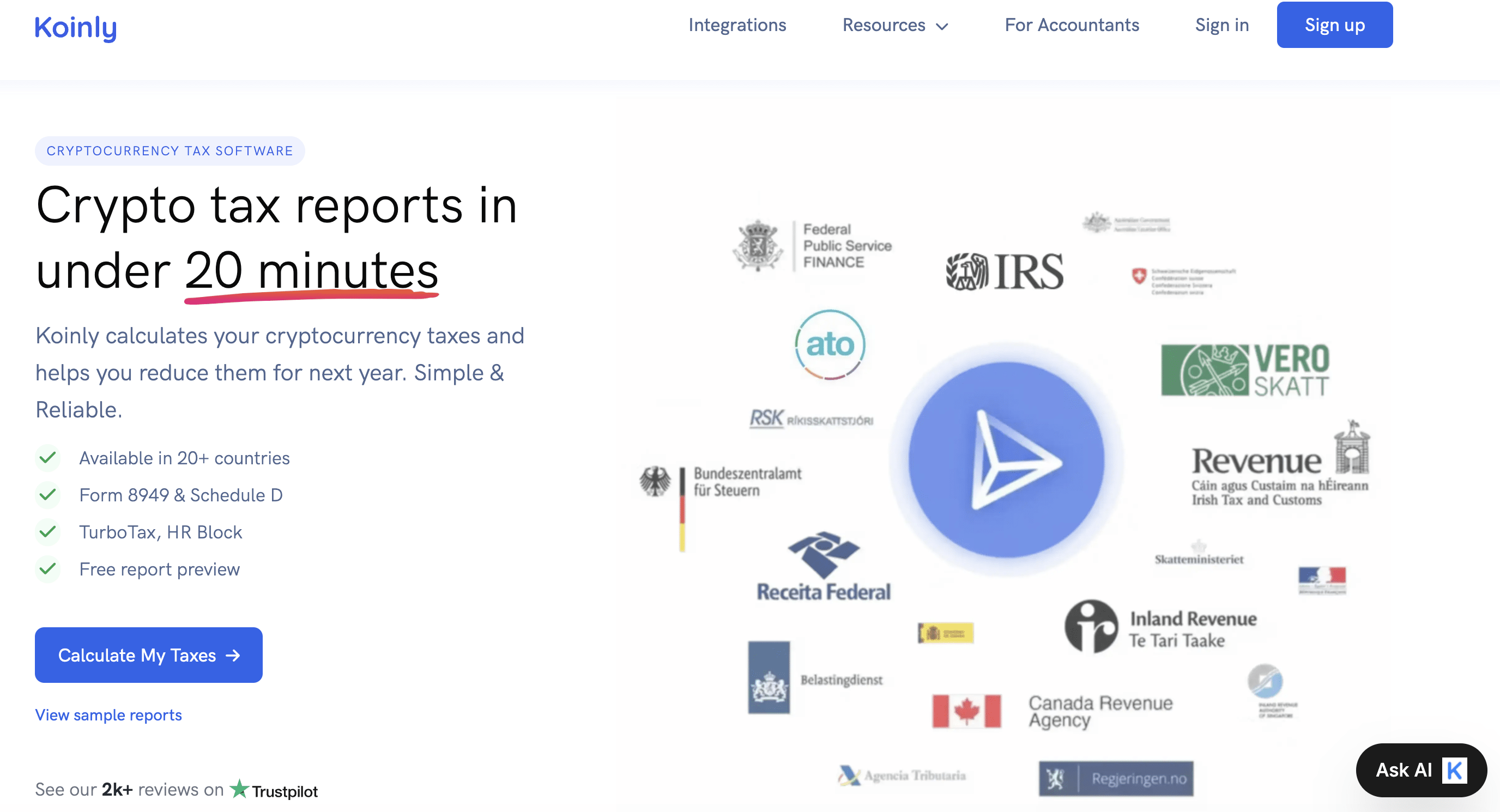Screen dimensions: 1500x812
Task: Click the checkmark beside Free report preview
Action: 48,569
